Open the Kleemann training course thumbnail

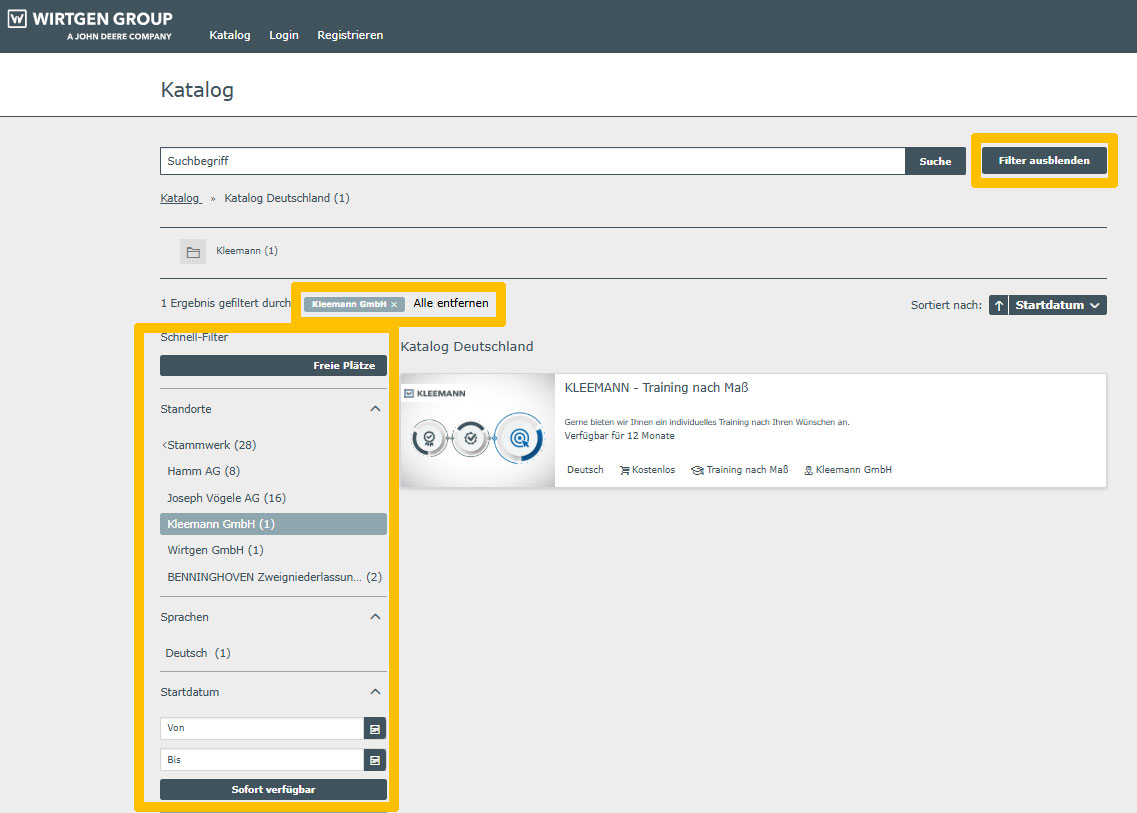477,431
